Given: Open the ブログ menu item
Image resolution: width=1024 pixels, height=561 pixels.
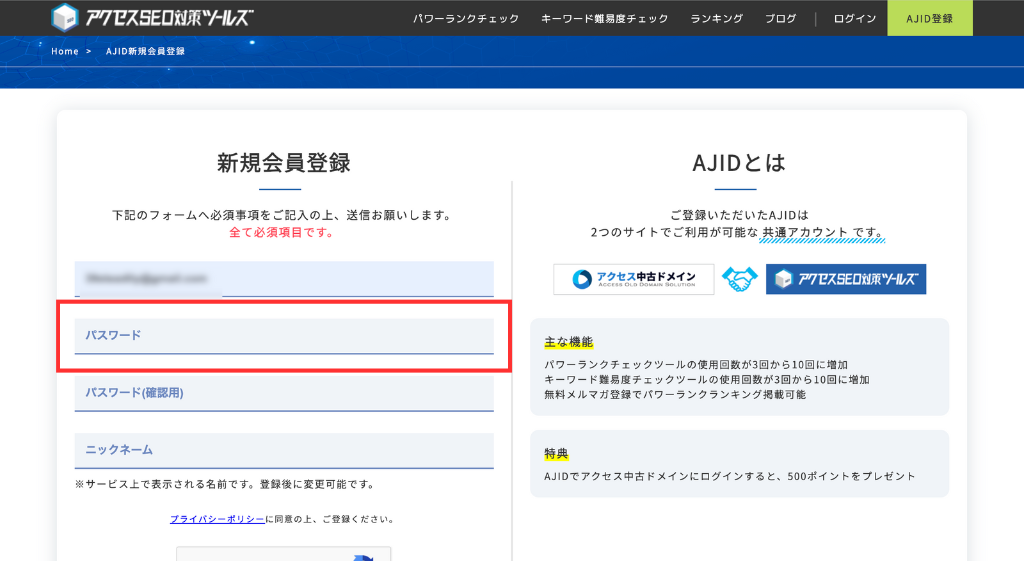Looking at the screenshot, I should coord(780,18).
